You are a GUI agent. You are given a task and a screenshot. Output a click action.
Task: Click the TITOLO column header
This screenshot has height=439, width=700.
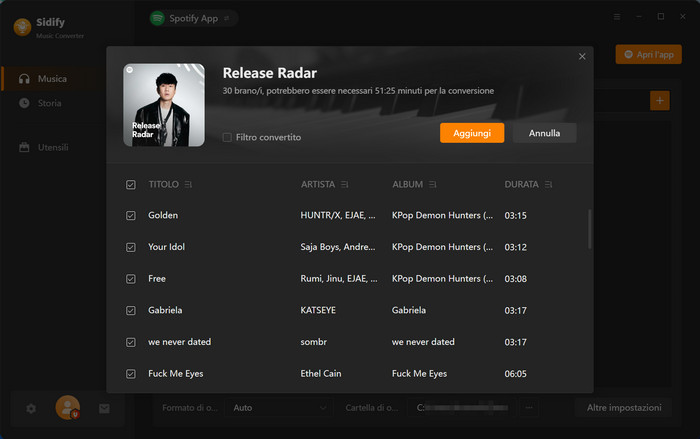(163, 184)
